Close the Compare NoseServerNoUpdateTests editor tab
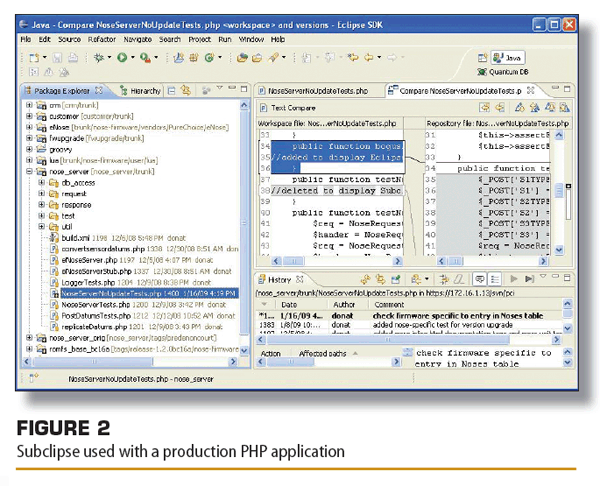 click(531, 91)
